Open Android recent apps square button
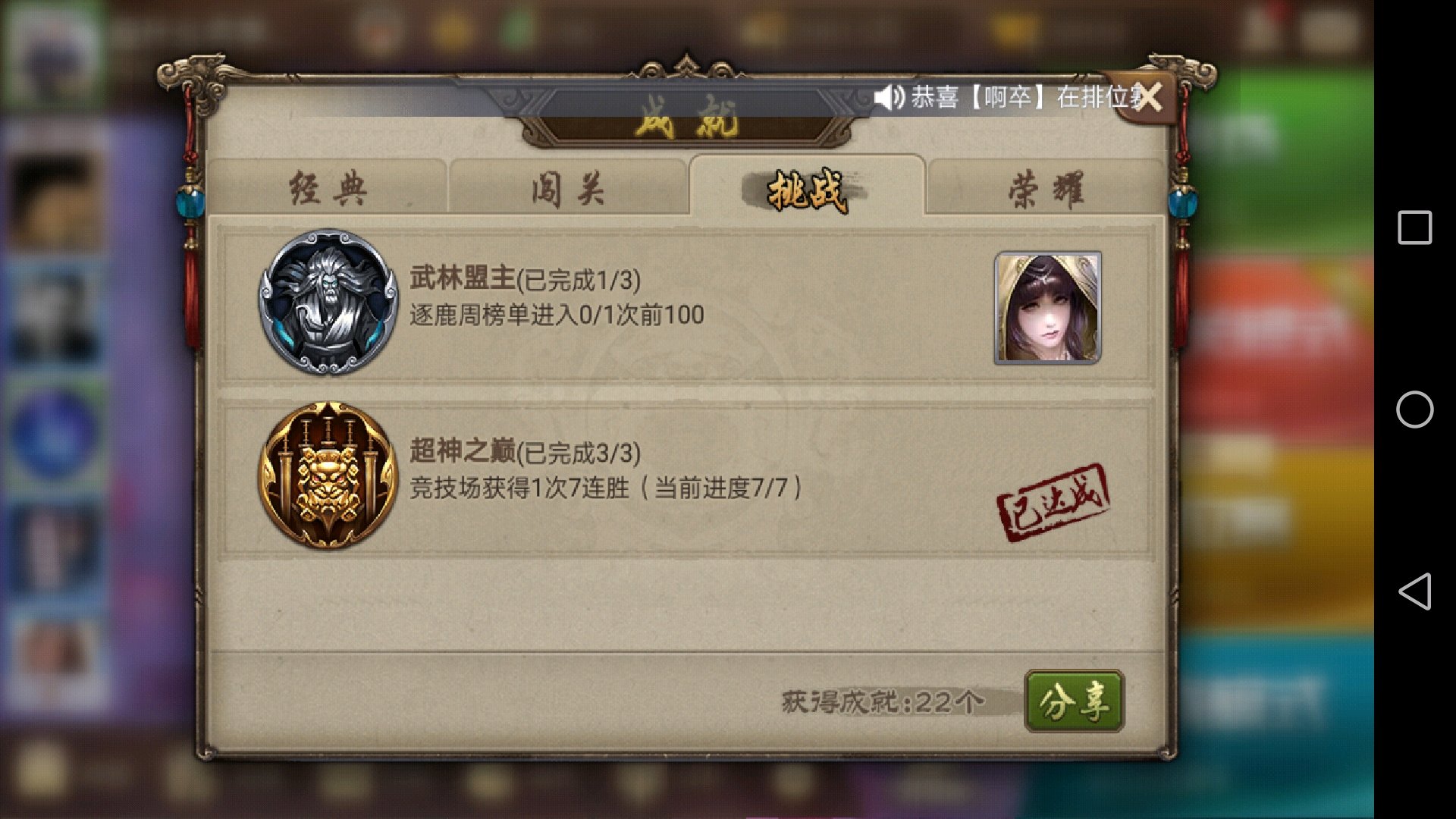The image size is (1456, 819). point(1415,227)
